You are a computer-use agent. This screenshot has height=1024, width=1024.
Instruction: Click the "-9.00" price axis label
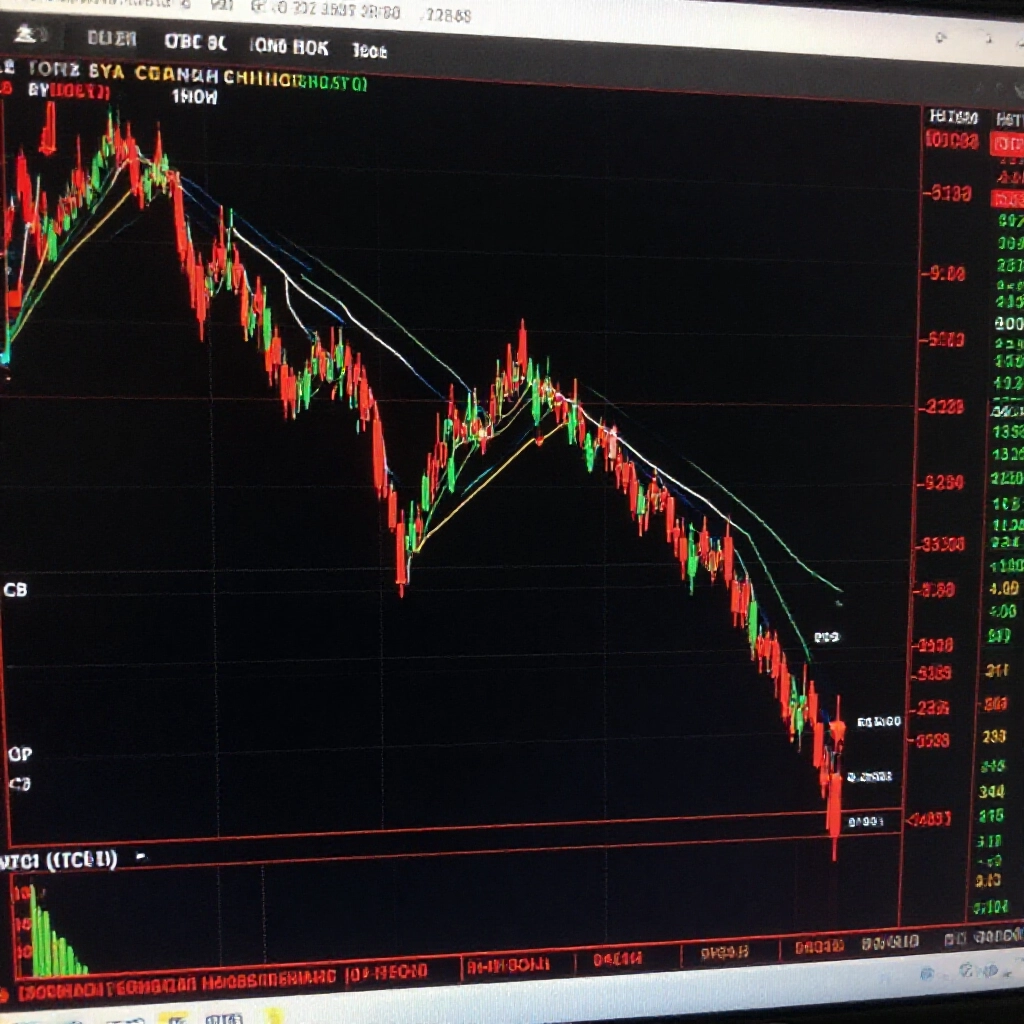(x=943, y=273)
